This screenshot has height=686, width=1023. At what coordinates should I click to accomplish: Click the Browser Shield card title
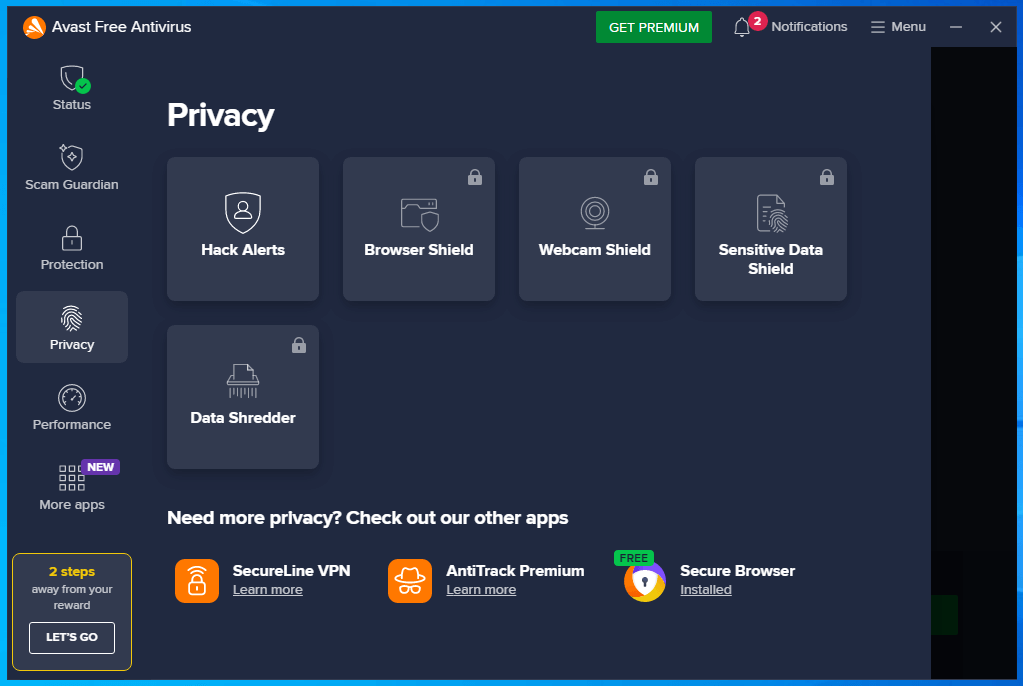click(419, 250)
